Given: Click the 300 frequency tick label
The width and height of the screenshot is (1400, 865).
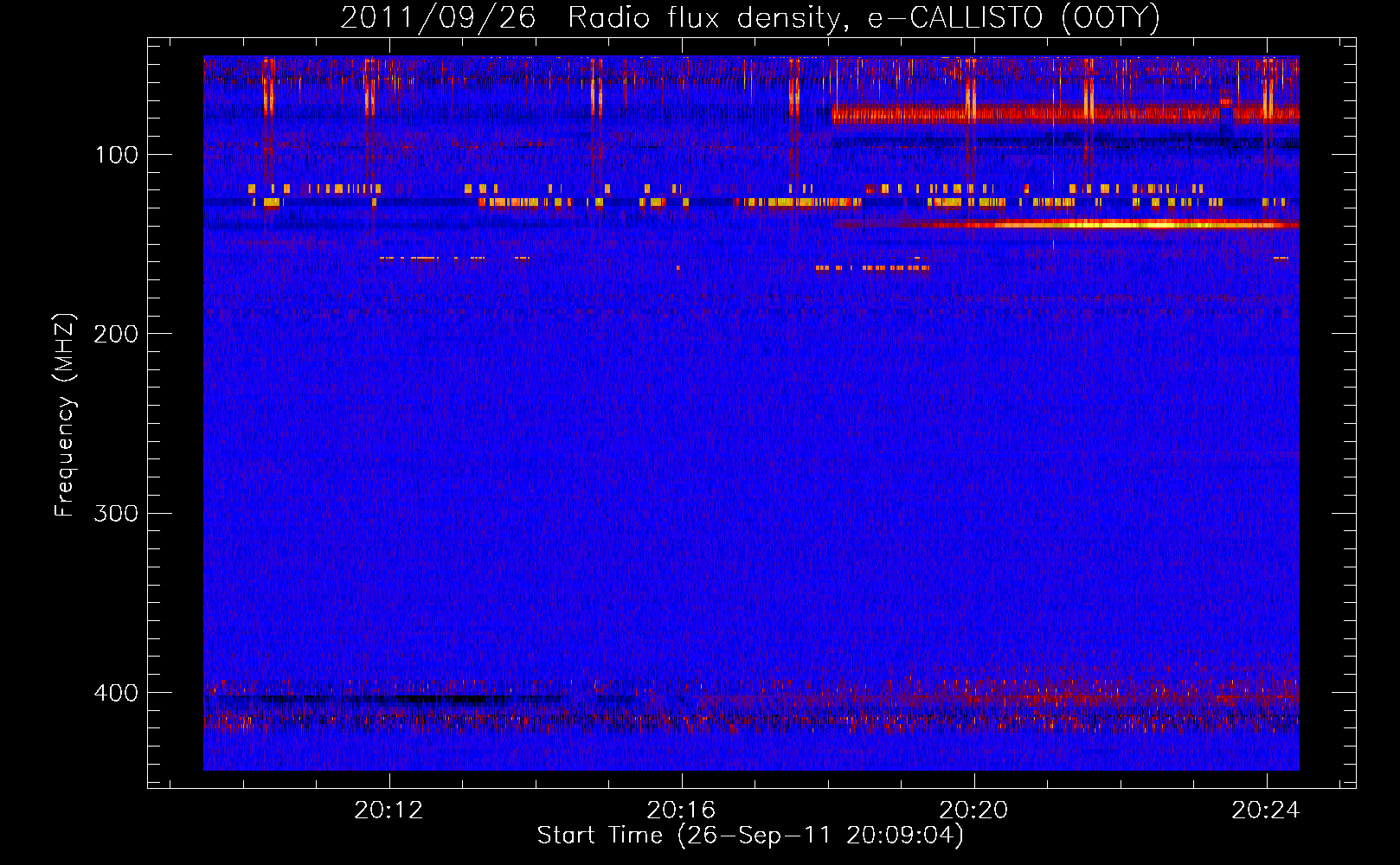Looking at the screenshot, I should pyautogui.click(x=116, y=513).
